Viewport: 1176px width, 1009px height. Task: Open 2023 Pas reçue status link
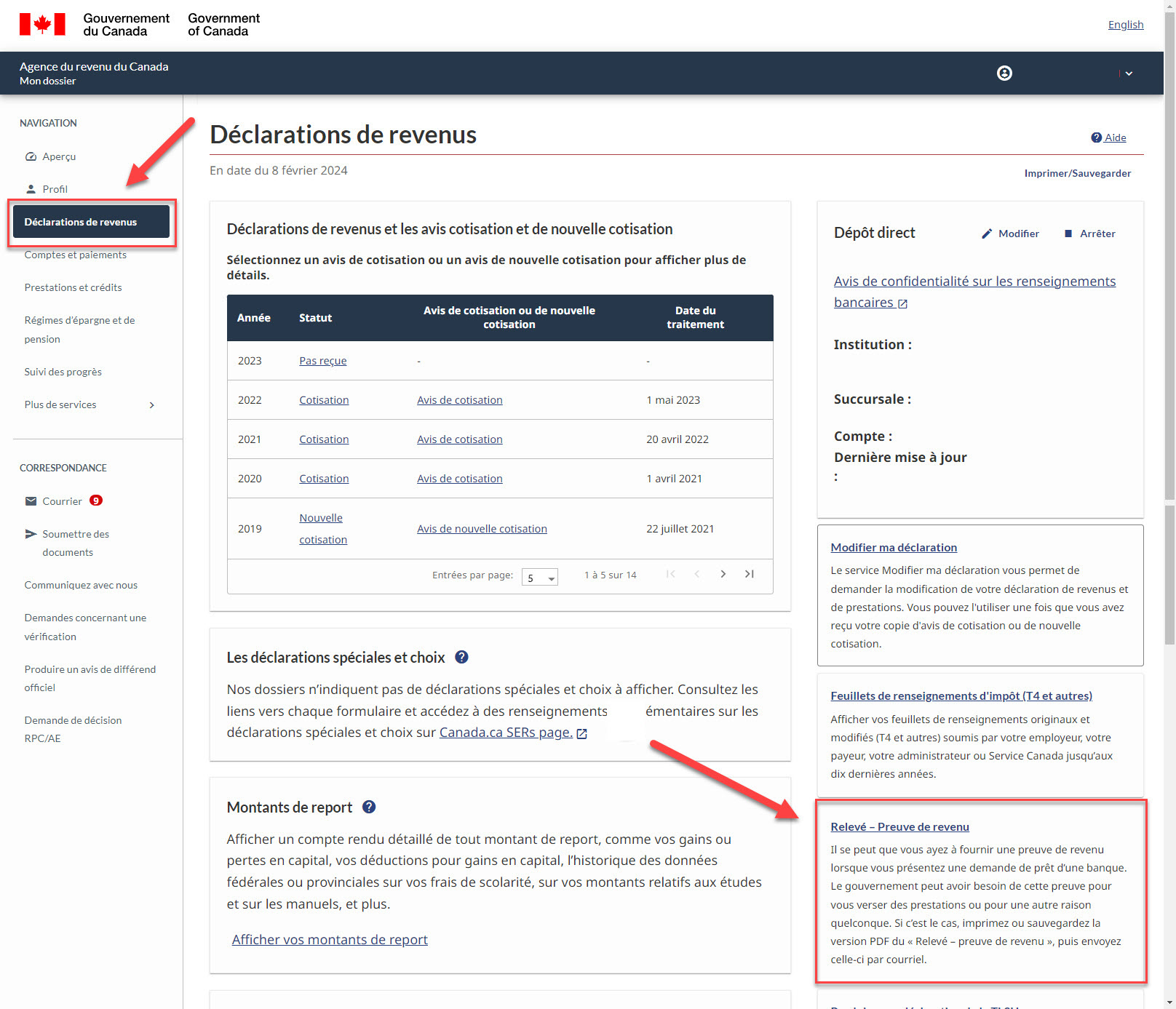click(322, 361)
